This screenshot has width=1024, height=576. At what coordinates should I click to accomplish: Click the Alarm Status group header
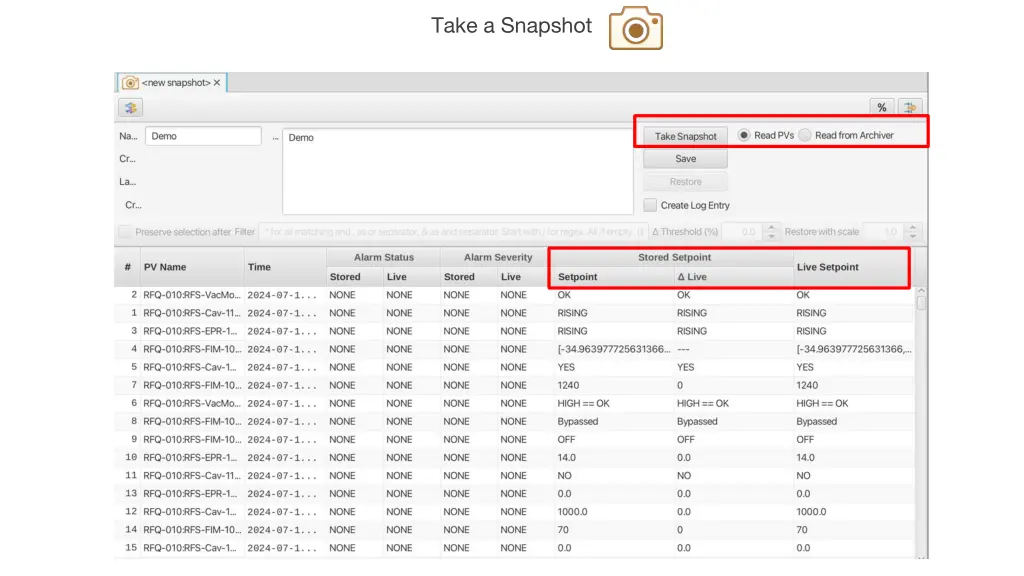coord(383,257)
